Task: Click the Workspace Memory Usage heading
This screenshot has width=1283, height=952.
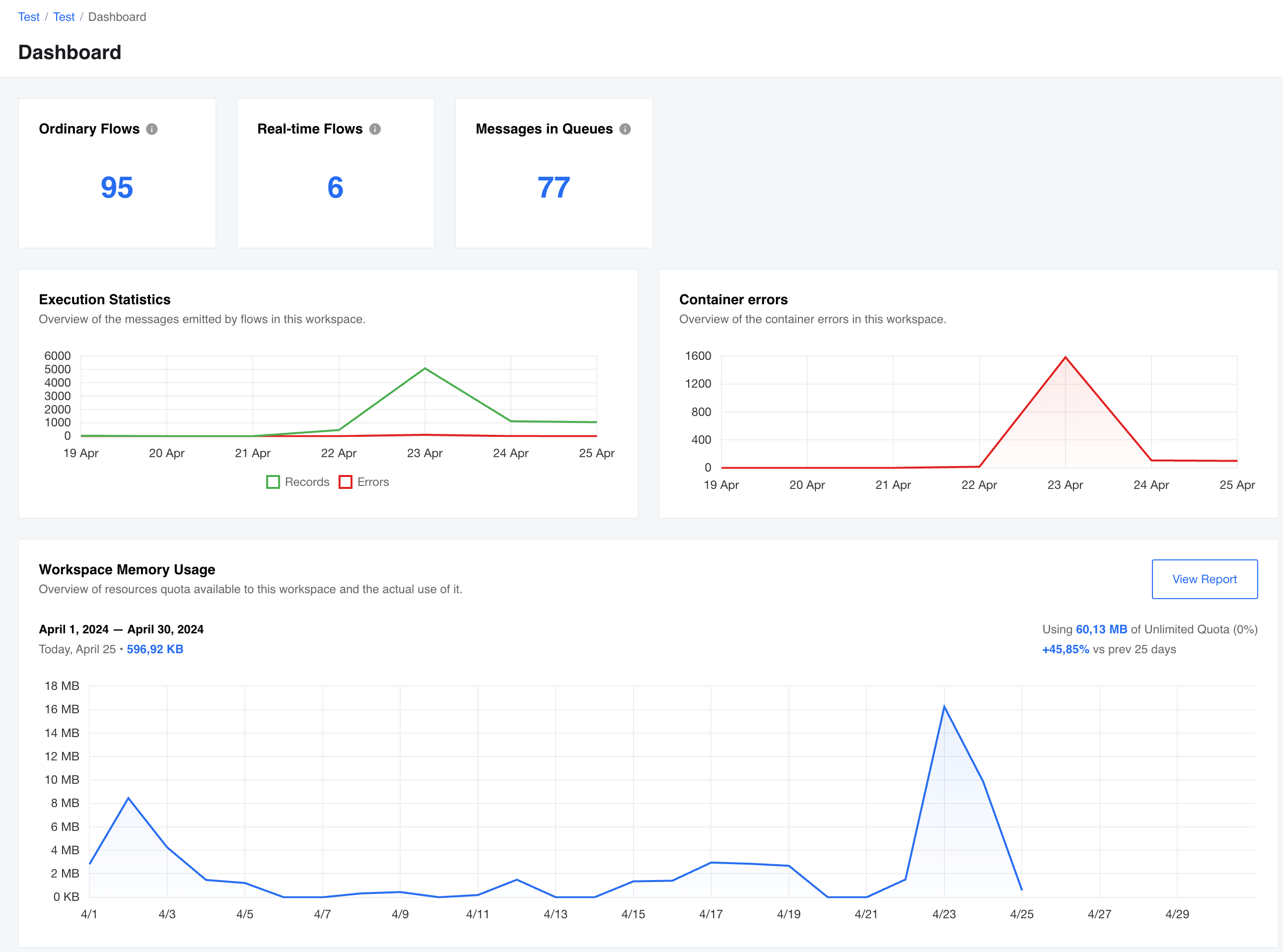Action: pyautogui.click(x=127, y=569)
